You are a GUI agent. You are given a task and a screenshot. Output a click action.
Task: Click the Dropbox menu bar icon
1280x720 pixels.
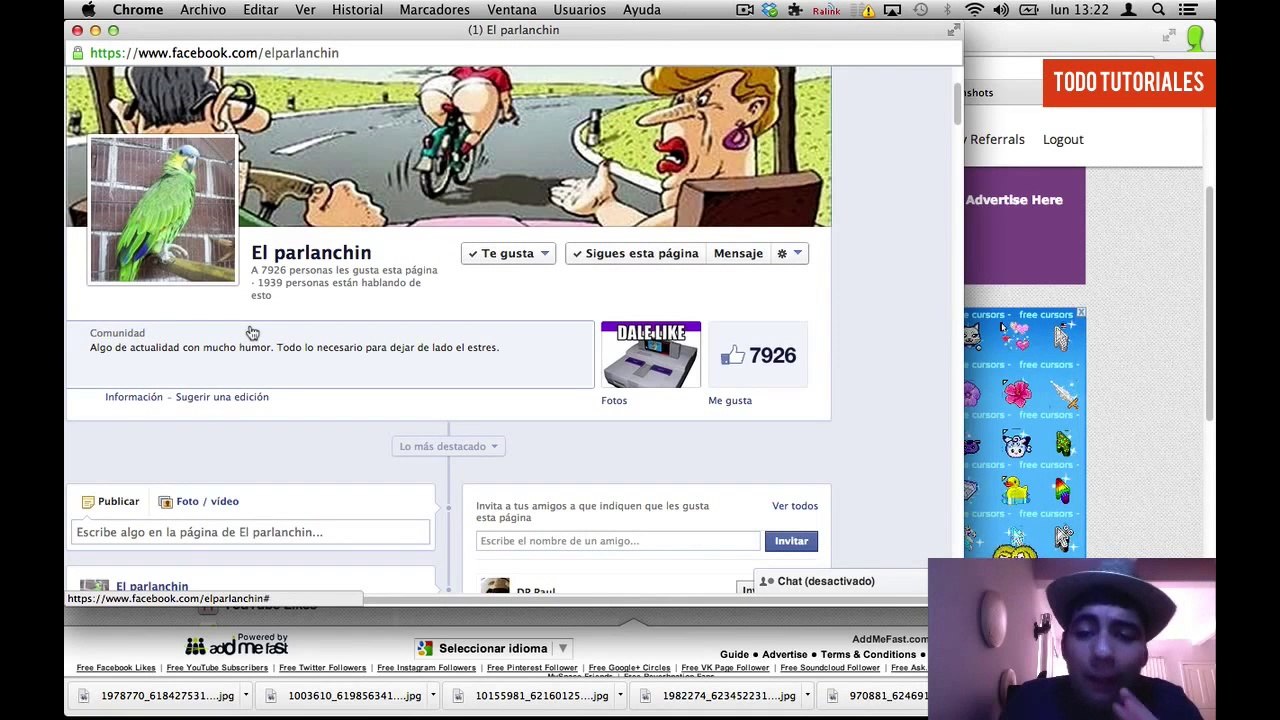[x=769, y=10]
